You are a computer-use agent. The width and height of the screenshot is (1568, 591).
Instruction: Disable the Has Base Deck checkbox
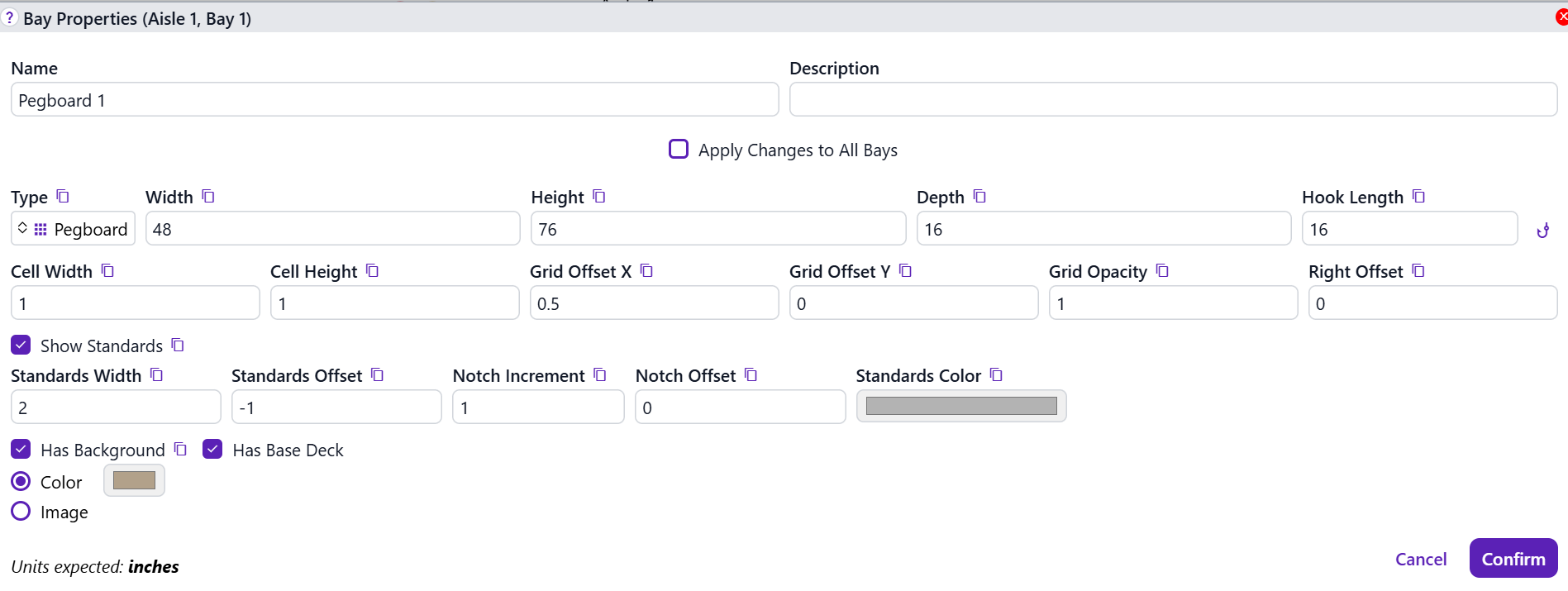(212, 449)
